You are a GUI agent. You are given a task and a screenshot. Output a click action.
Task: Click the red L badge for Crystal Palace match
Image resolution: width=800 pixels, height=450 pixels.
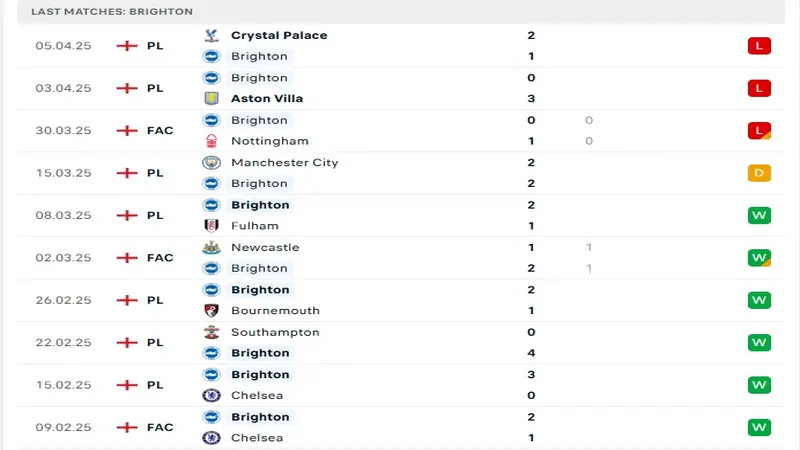pyautogui.click(x=759, y=46)
